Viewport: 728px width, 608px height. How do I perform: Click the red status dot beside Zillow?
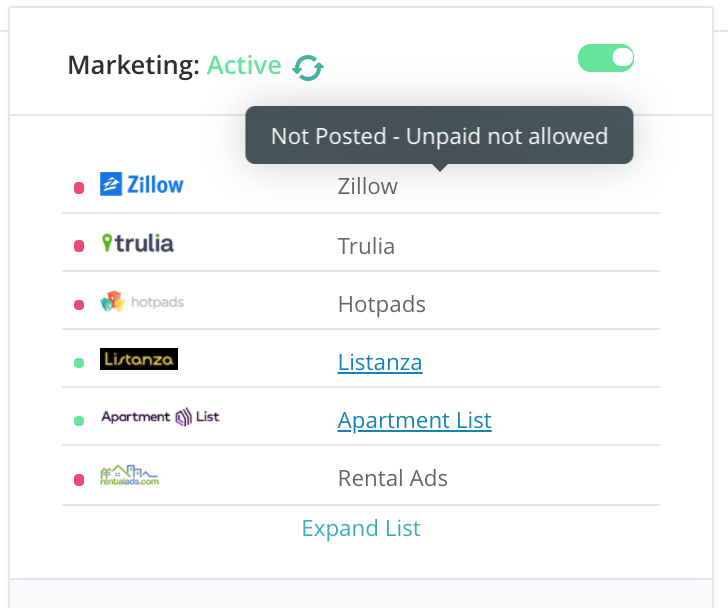tap(79, 188)
